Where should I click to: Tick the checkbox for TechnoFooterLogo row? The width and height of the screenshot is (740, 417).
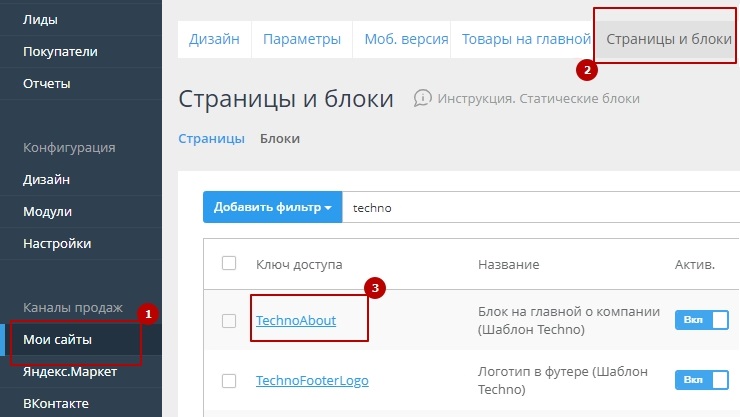(x=229, y=380)
